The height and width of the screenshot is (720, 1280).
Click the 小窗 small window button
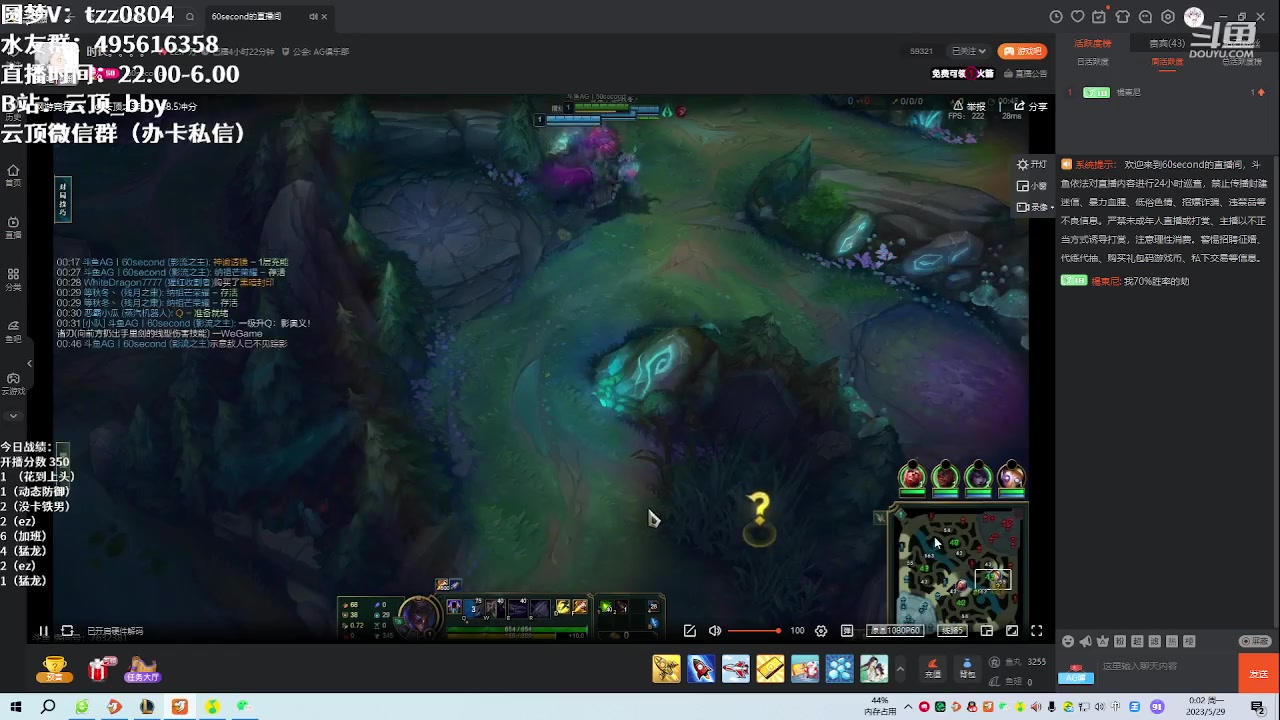click(x=1032, y=186)
